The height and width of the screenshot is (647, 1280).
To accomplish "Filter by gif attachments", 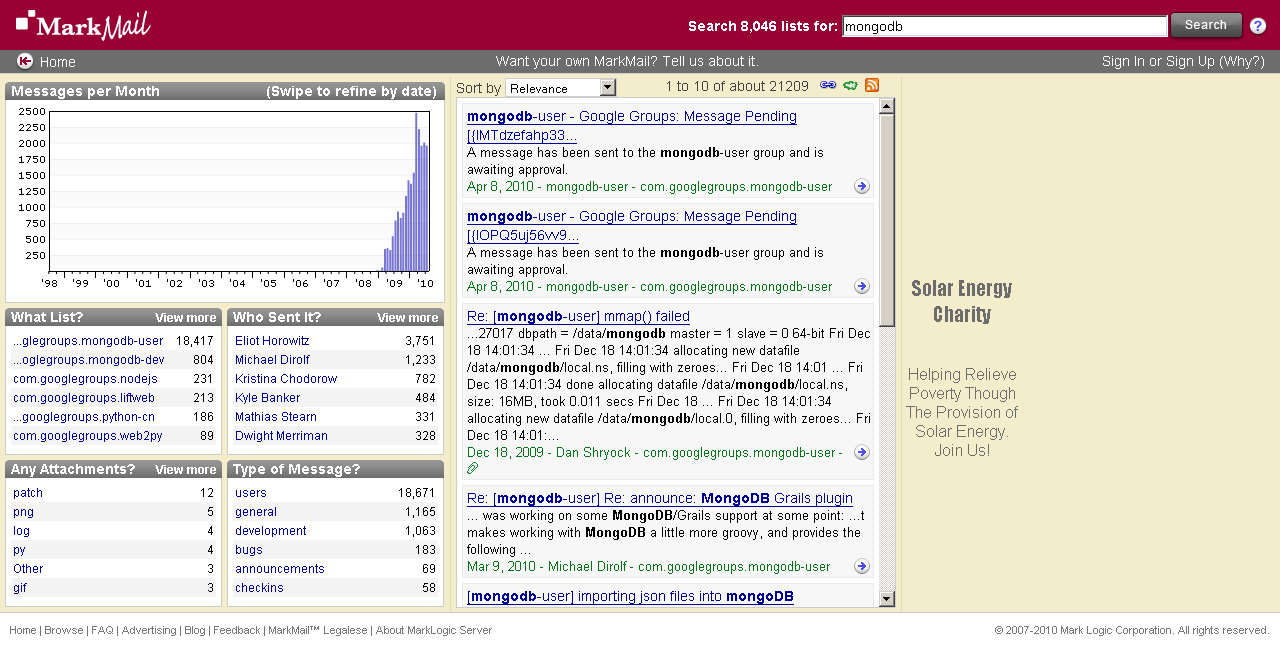I will click(x=20, y=588).
